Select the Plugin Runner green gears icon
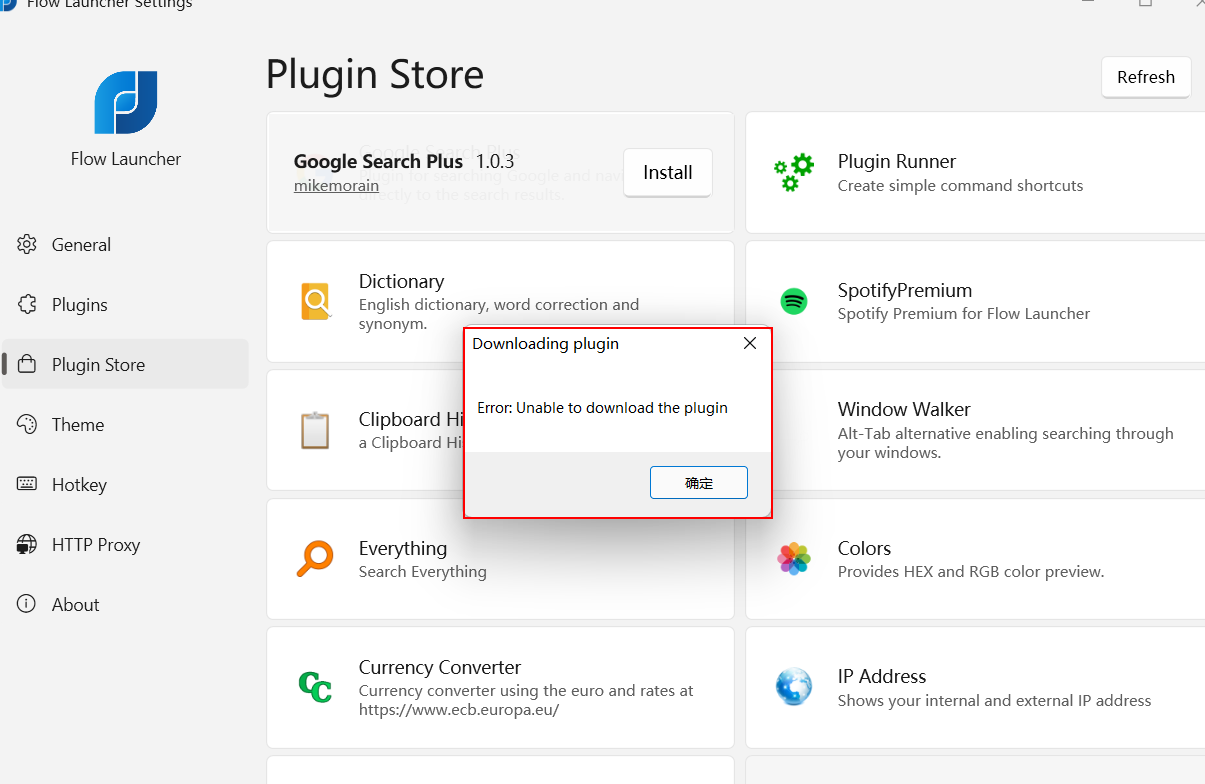This screenshot has height=784, width=1205. click(794, 172)
